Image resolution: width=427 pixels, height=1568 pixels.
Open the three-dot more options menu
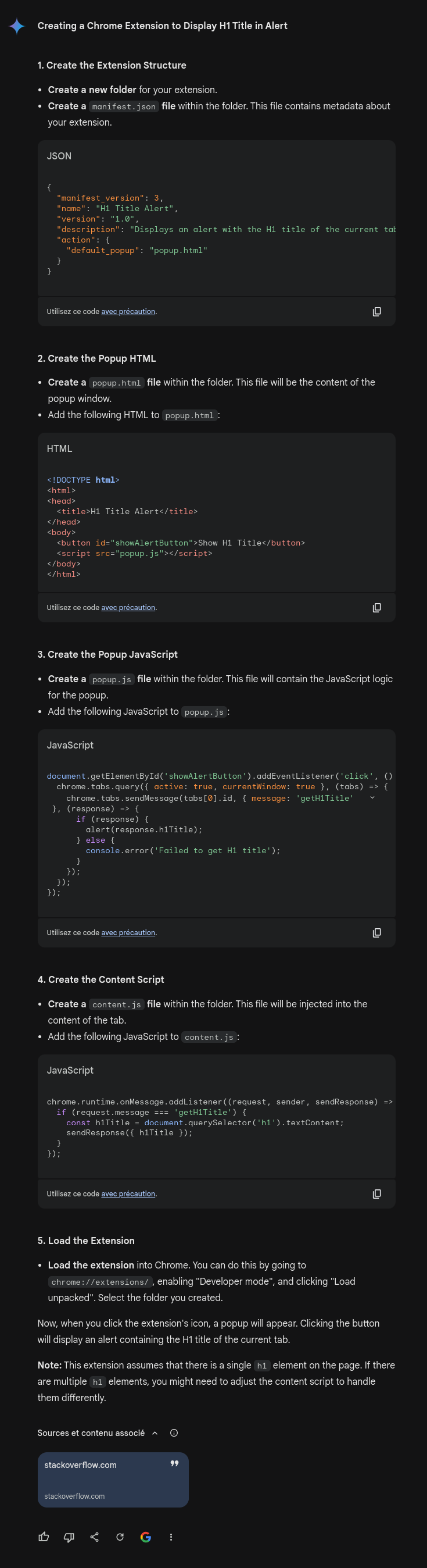coord(171,1537)
